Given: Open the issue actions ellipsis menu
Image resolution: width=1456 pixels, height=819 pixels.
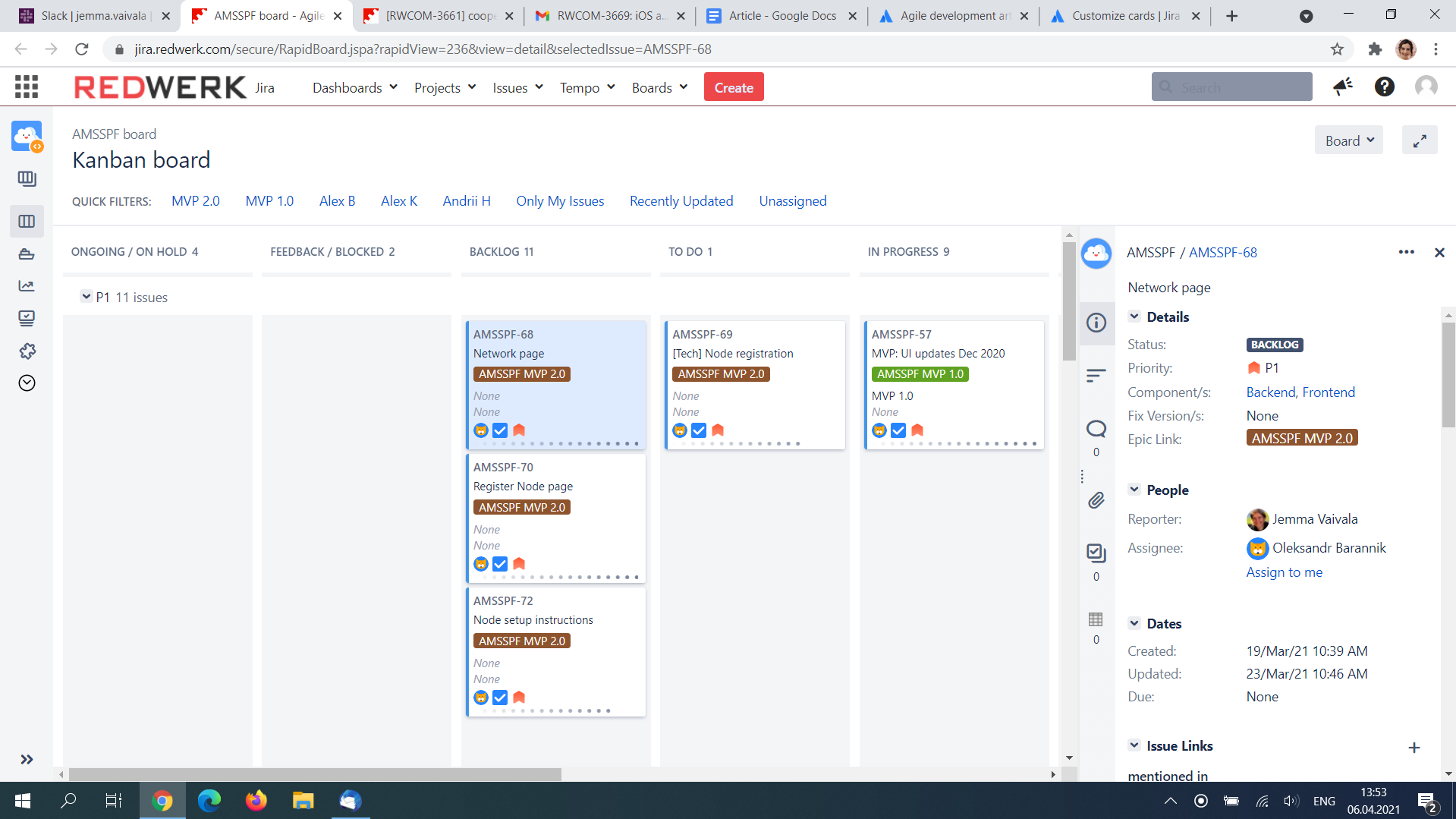Looking at the screenshot, I should tap(1406, 253).
